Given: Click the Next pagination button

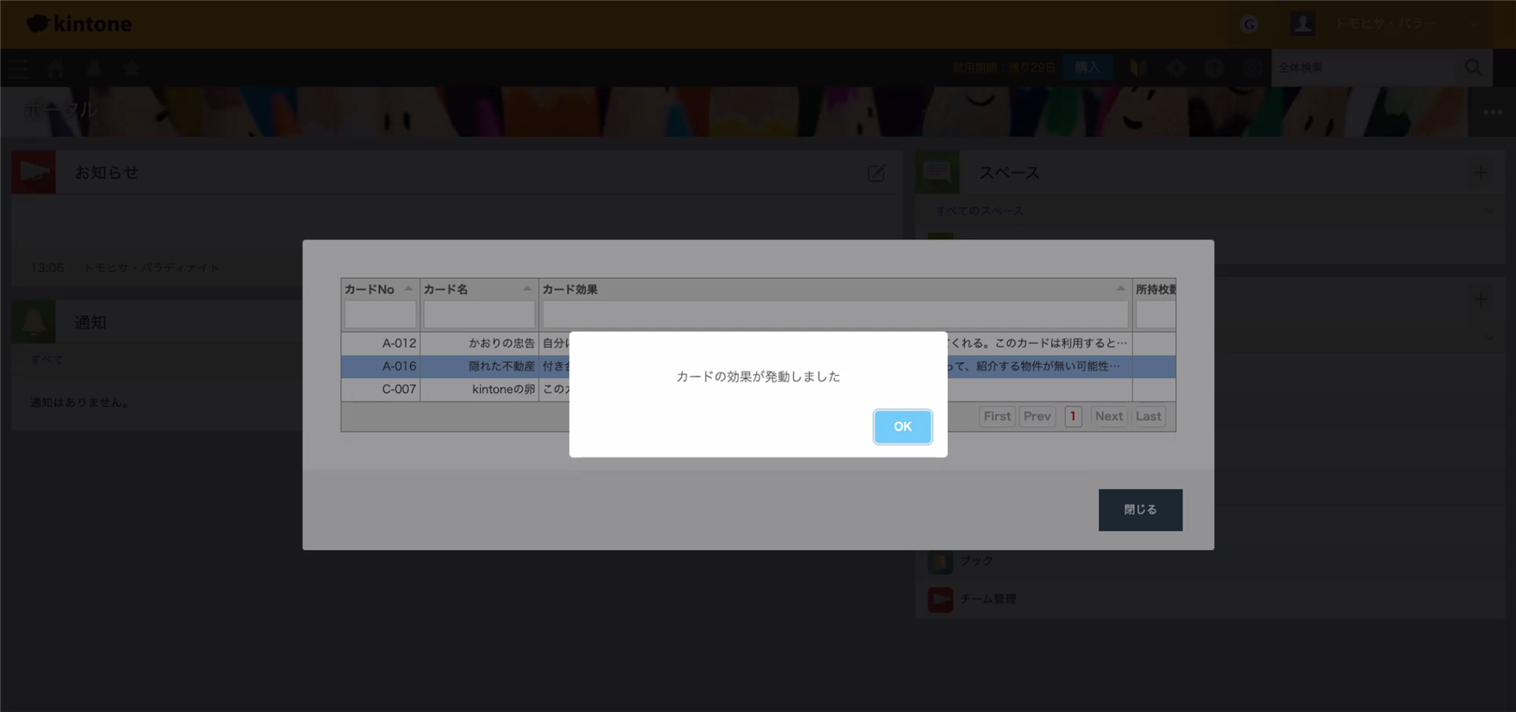Looking at the screenshot, I should (x=1109, y=416).
